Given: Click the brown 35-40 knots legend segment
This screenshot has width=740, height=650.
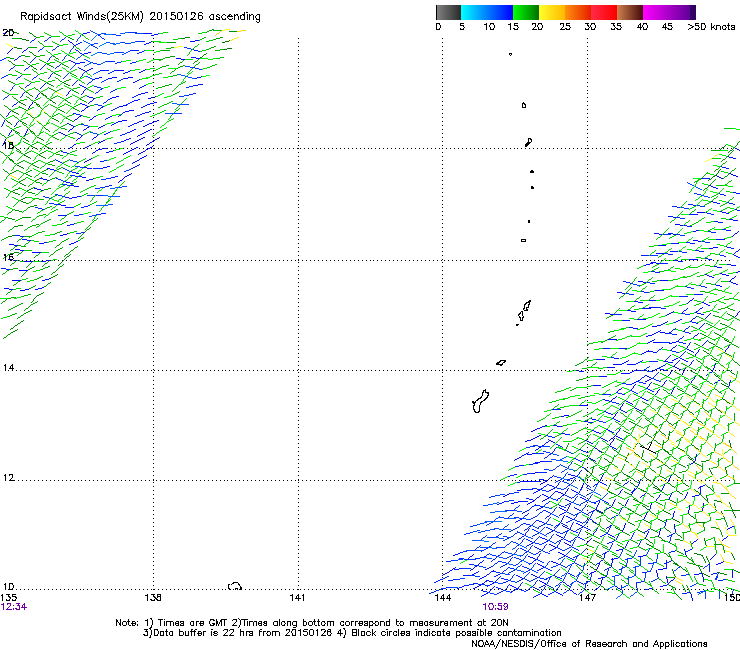Looking at the screenshot, I should click(x=630, y=12).
